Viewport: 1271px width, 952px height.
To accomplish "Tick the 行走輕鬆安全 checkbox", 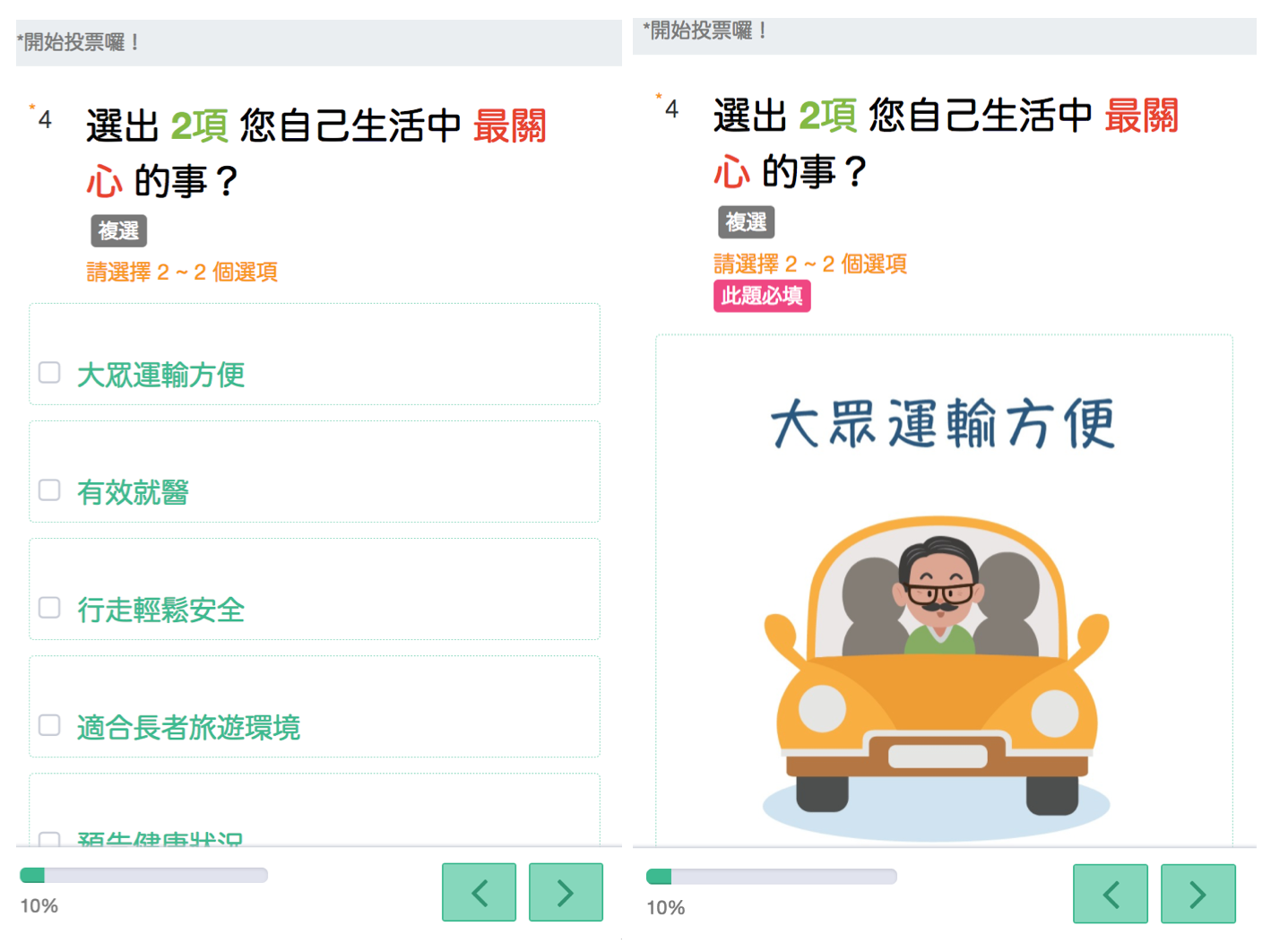I will (x=49, y=608).
